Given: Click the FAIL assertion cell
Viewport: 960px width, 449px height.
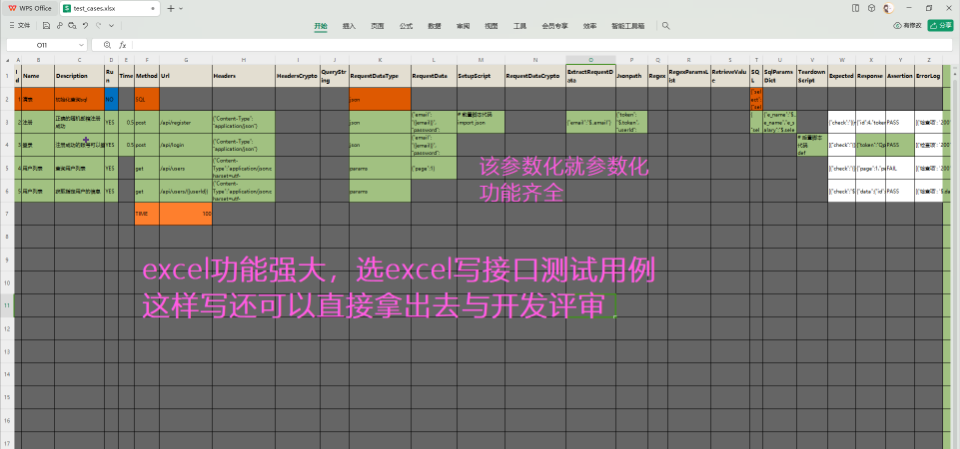Looking at the screenshot, I should tap(900, 168).
